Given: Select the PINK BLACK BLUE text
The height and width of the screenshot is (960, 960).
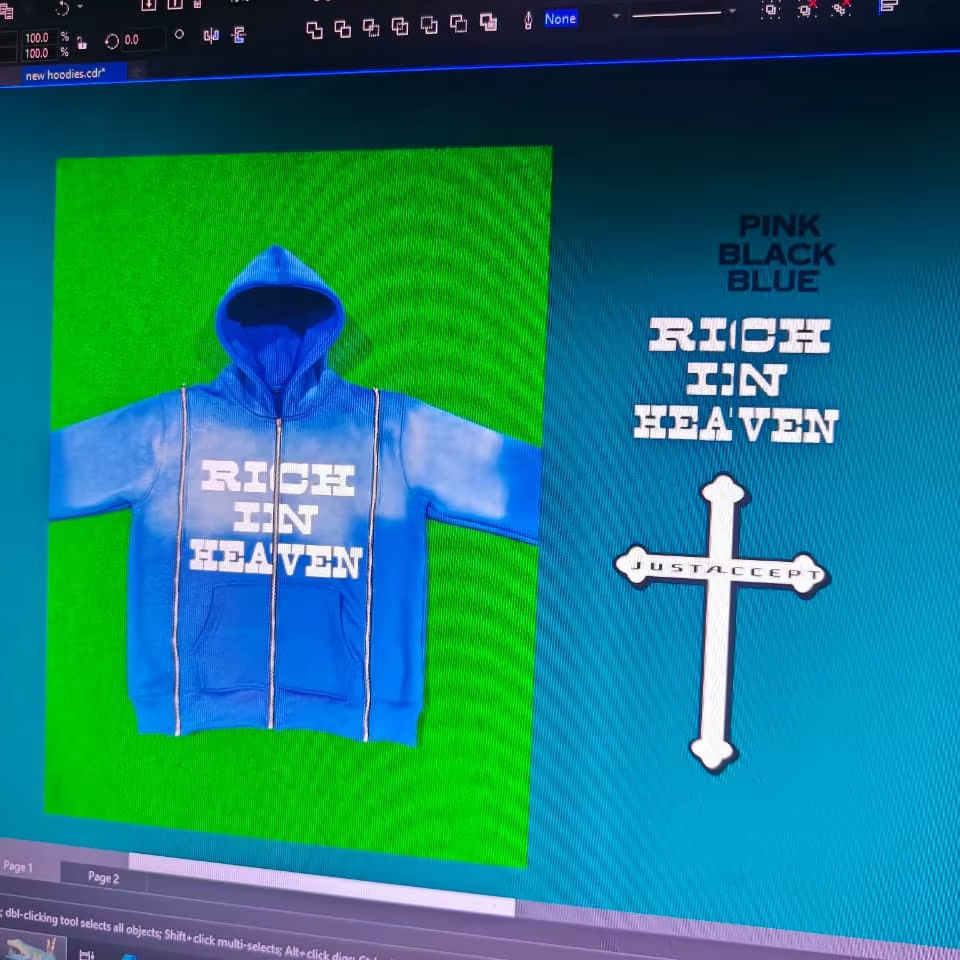Looking at the screenshot, I should pos(778,253).
